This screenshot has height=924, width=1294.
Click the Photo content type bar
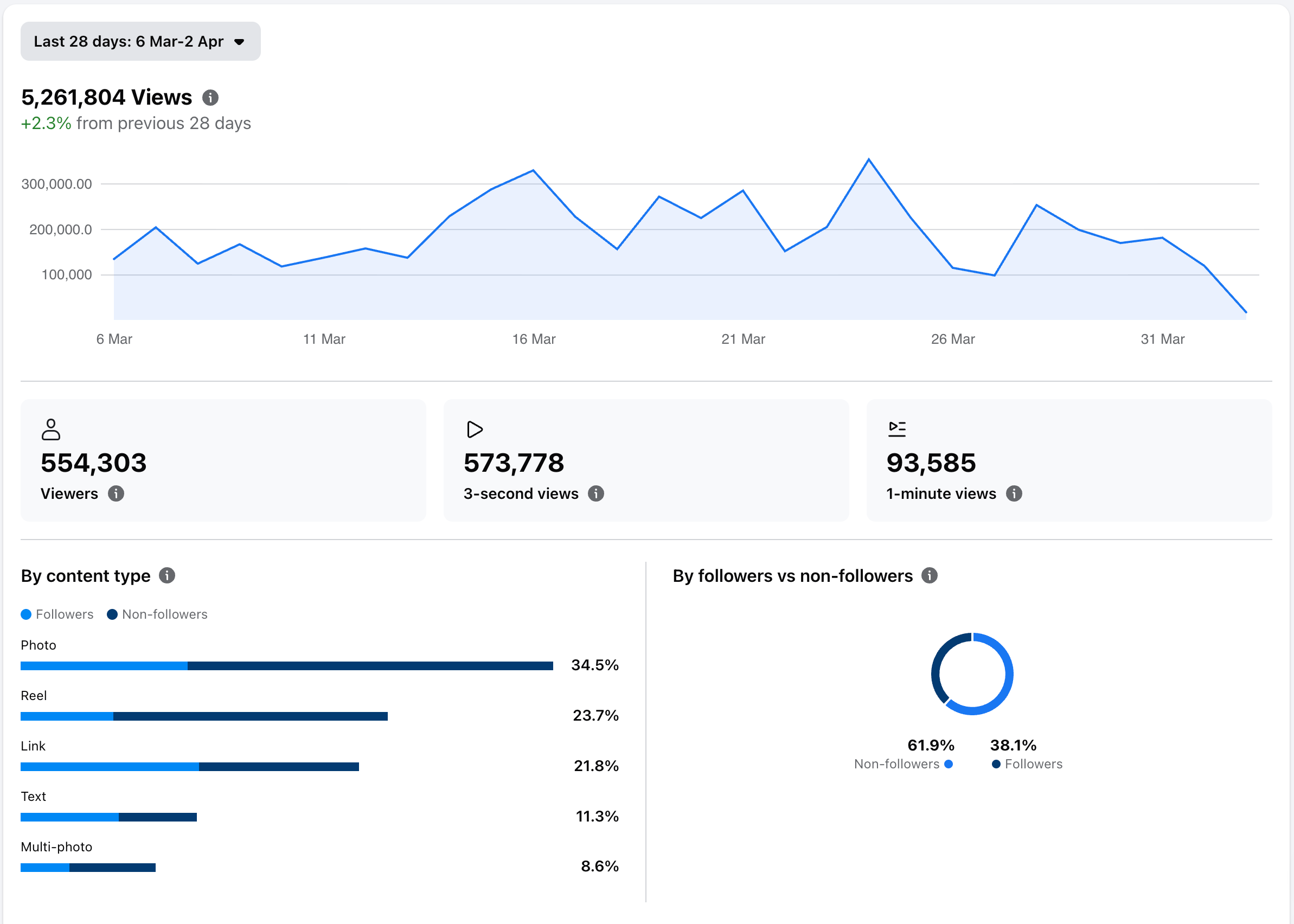286,666
